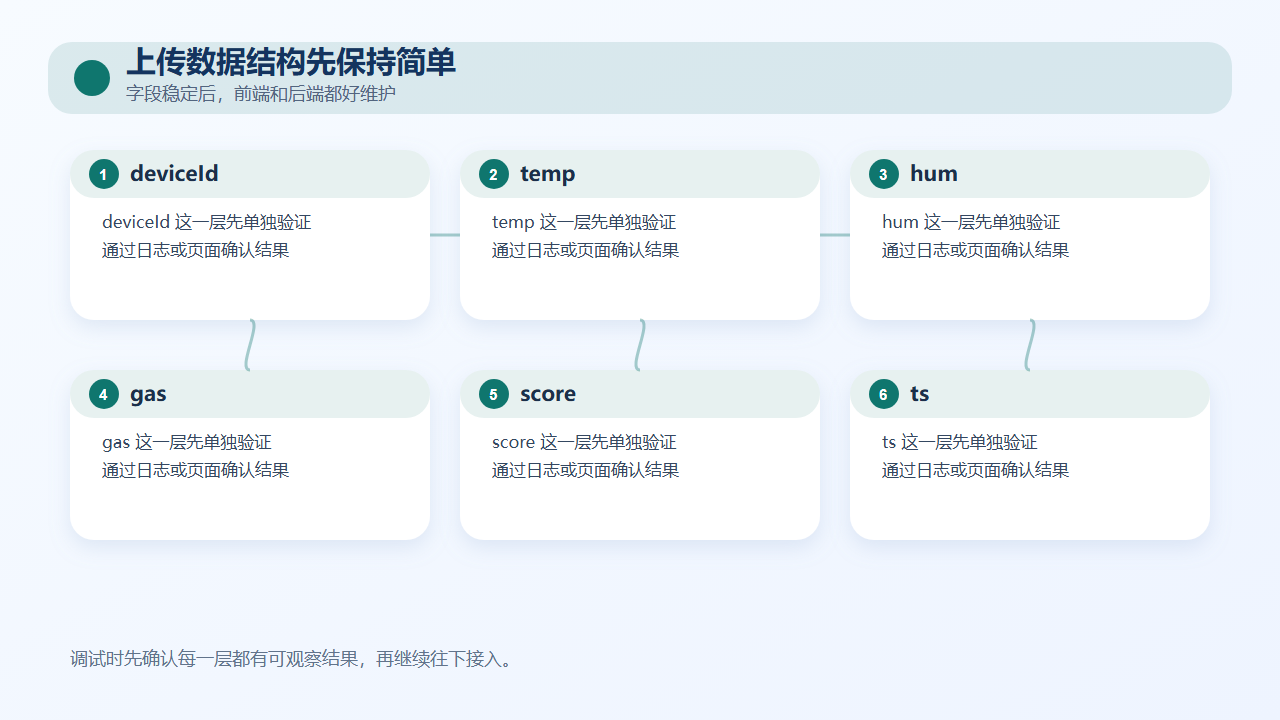1280x720 pixels.
Task: Select the score card heading
Action: pos(548,394)
